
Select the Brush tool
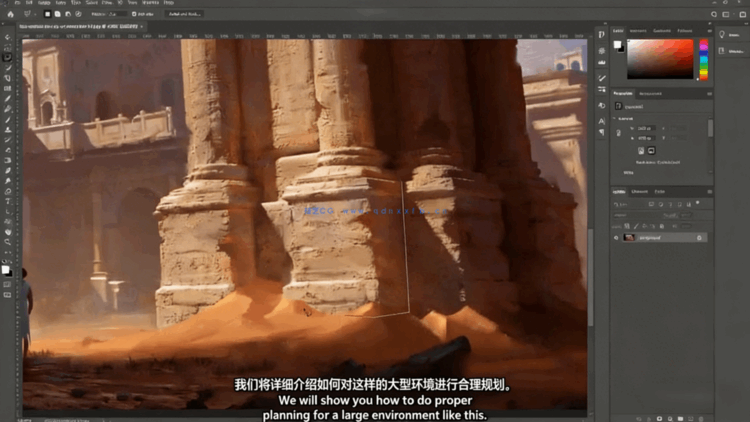(x=7, y=119)
